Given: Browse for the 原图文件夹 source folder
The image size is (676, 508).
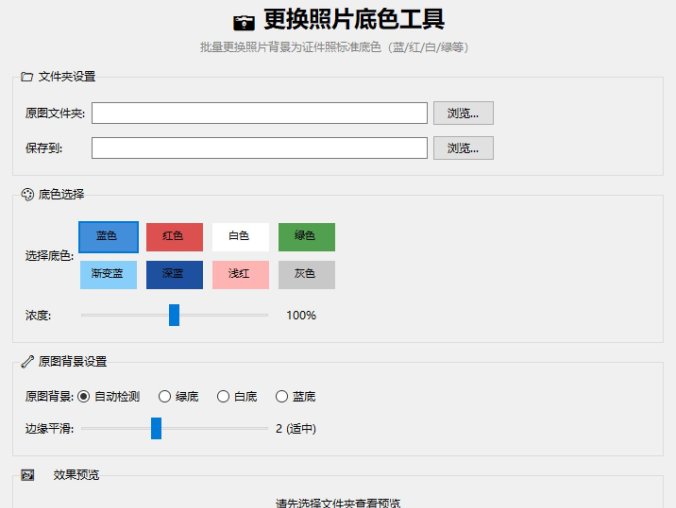Looking at the screenshot, I should pos(463,113).
